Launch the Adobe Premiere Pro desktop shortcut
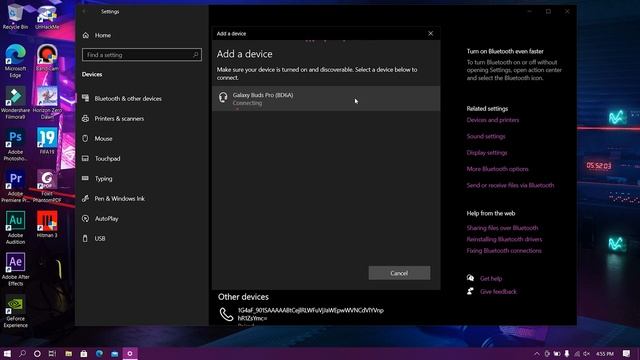This screenshot has height=360, width=640. point(16,186)
